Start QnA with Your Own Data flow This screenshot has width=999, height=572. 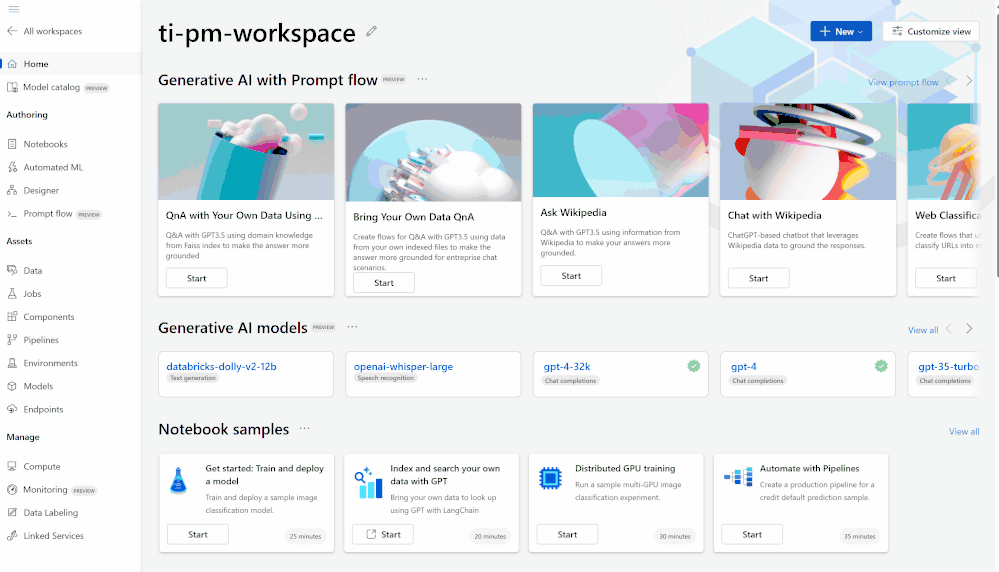196,278
